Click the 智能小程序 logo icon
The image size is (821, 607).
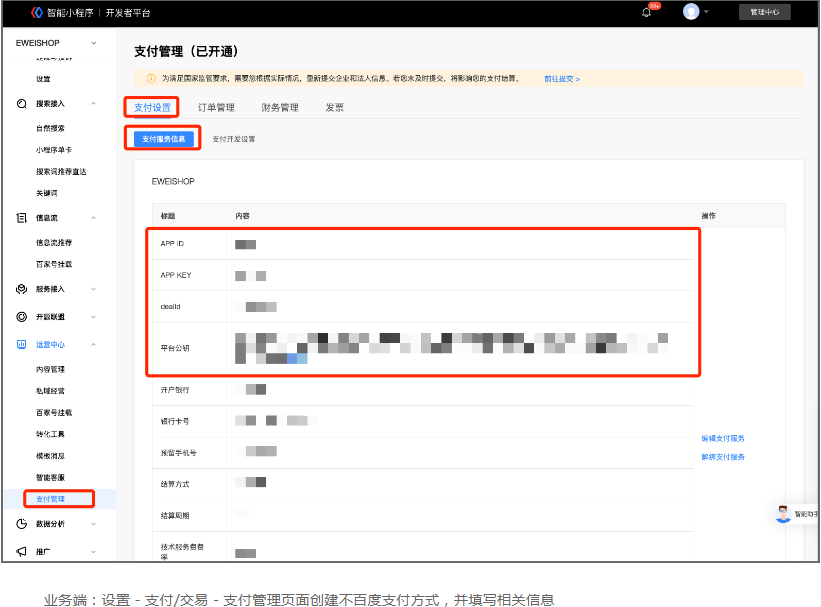(37, 12)
